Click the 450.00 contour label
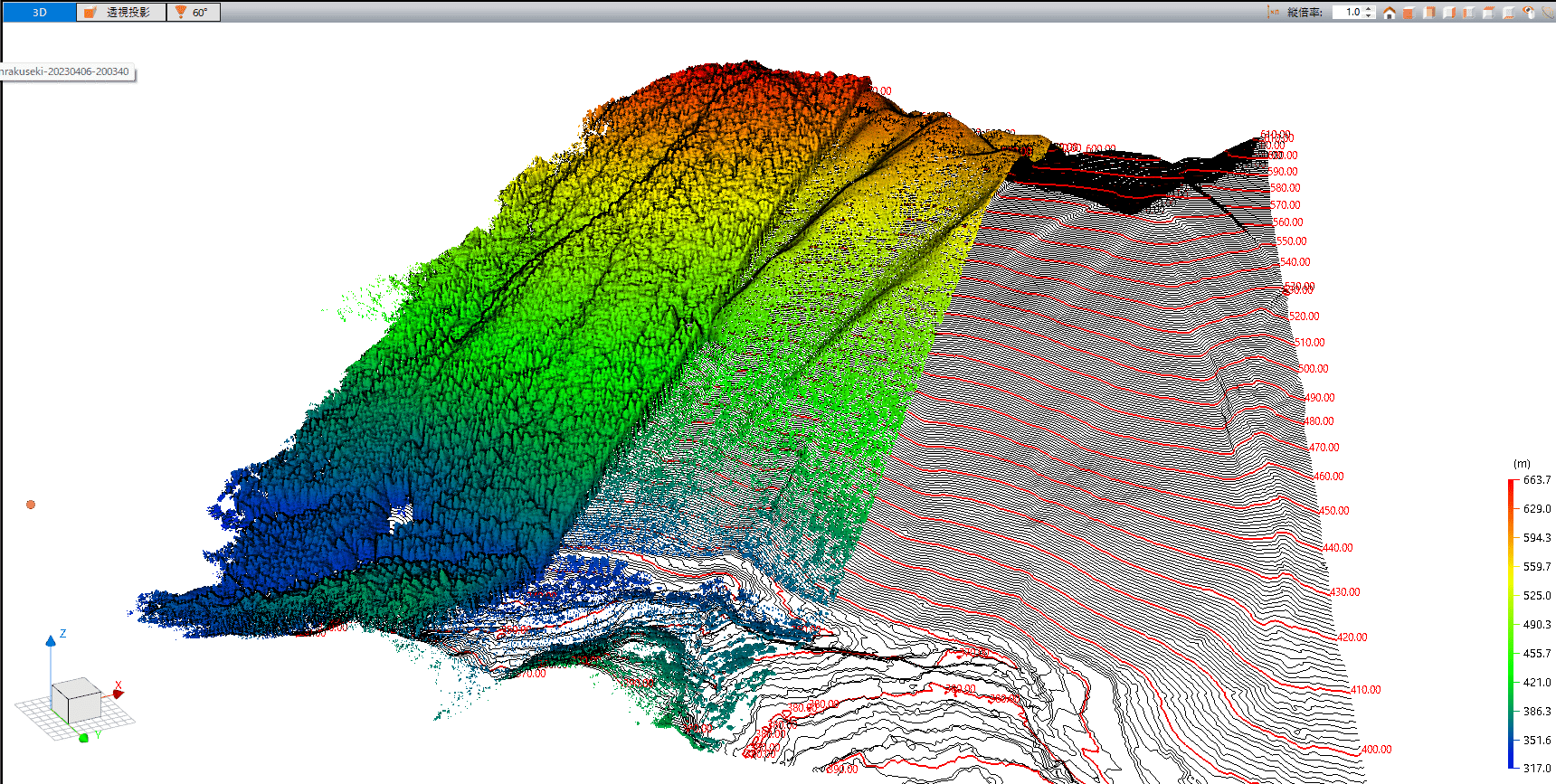The width and height of the screenshot is (1556, 784). pyautogui.click(x=1333, y=511)
